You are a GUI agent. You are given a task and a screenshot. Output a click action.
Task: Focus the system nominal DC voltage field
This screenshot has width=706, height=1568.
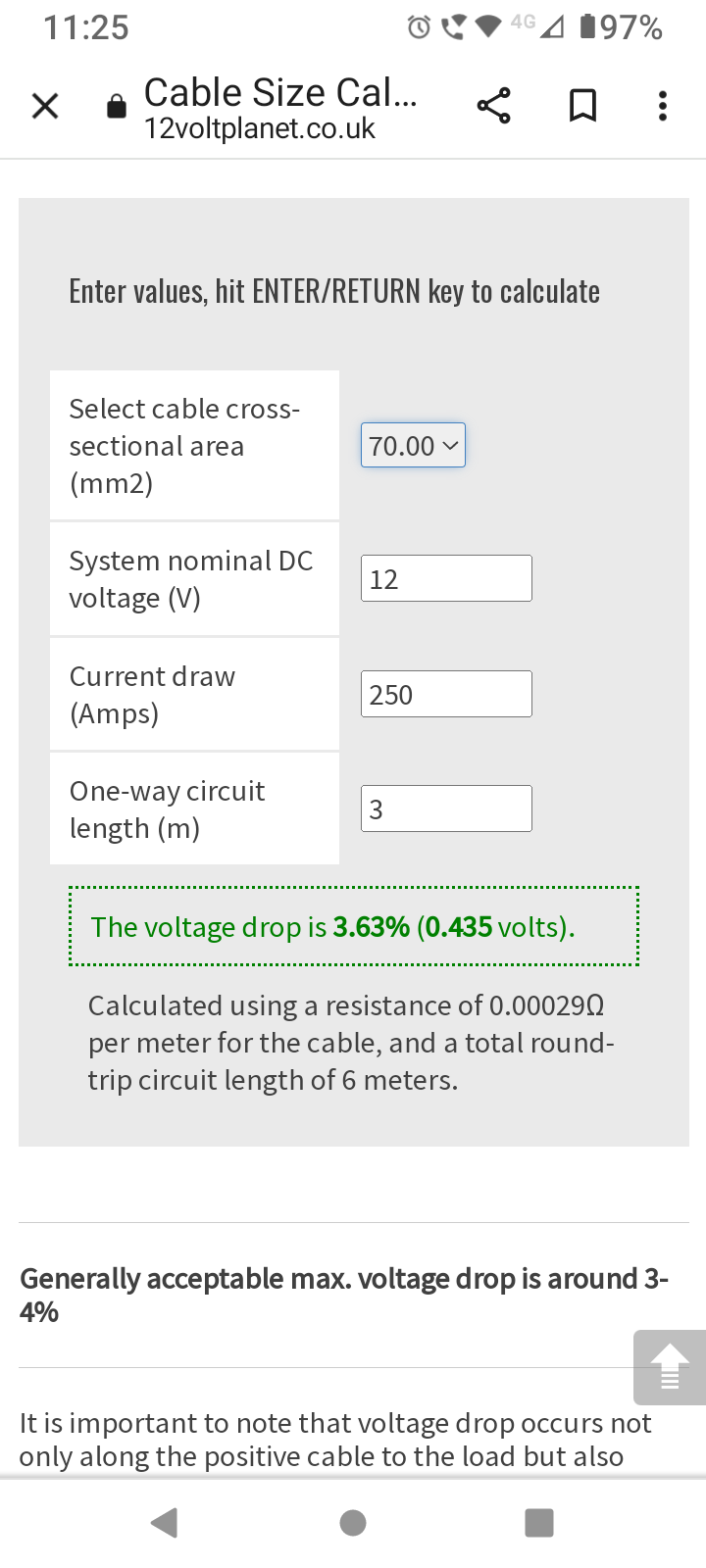[446, 578]
